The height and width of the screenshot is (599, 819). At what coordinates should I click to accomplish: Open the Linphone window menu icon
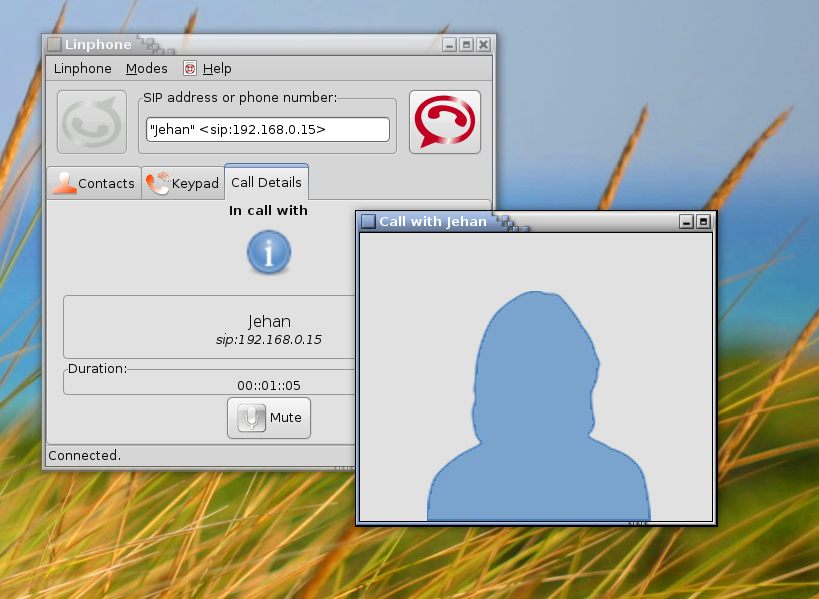pos(54,44)
